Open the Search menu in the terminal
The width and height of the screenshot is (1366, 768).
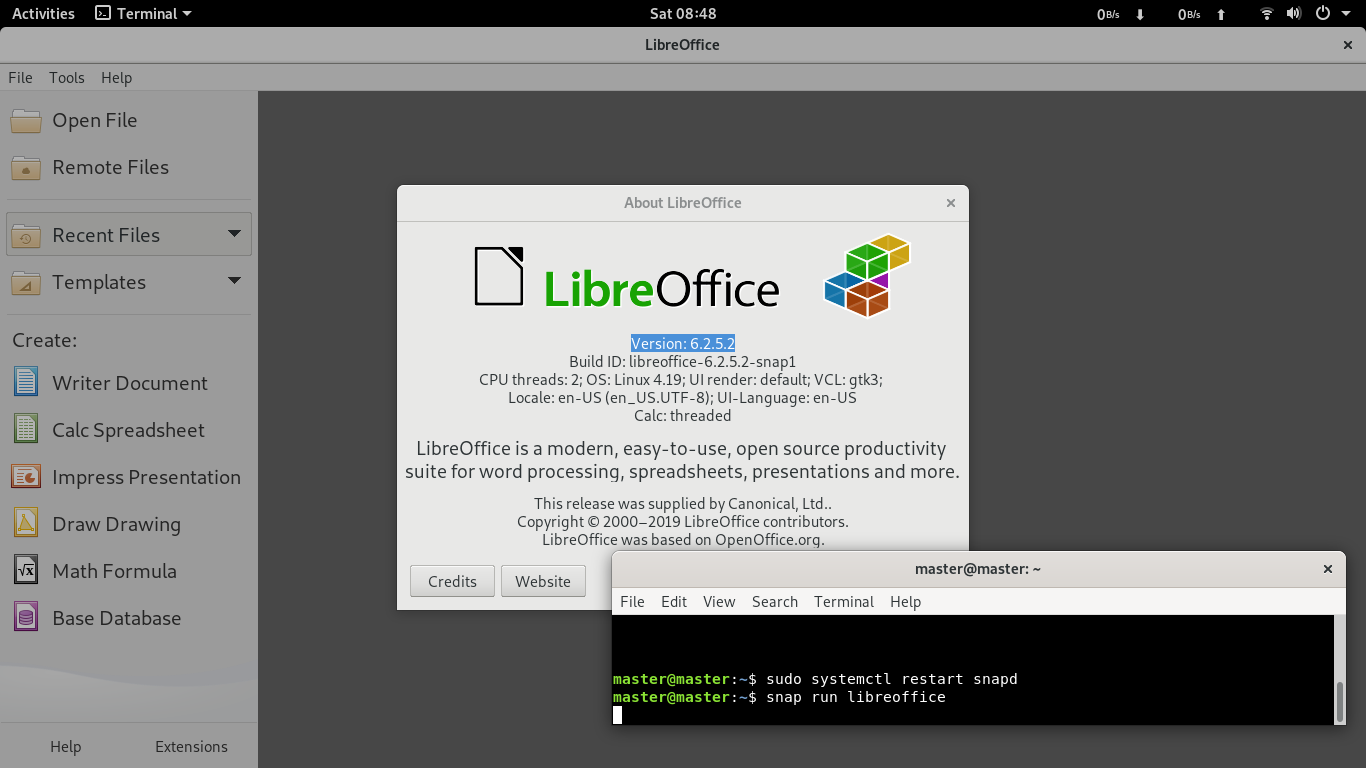(774, 601)
